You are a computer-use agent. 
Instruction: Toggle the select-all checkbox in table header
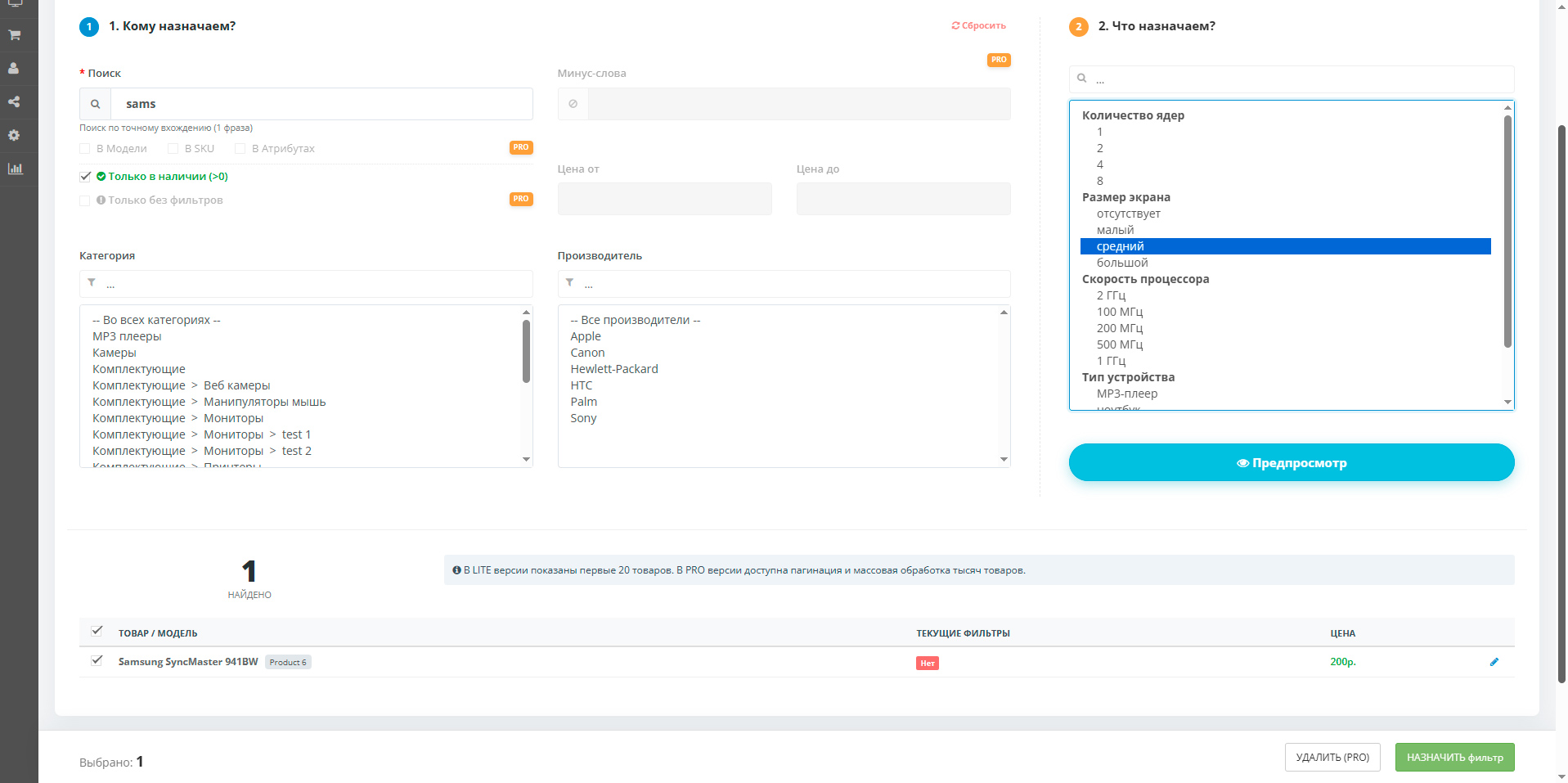pos(97,631)
